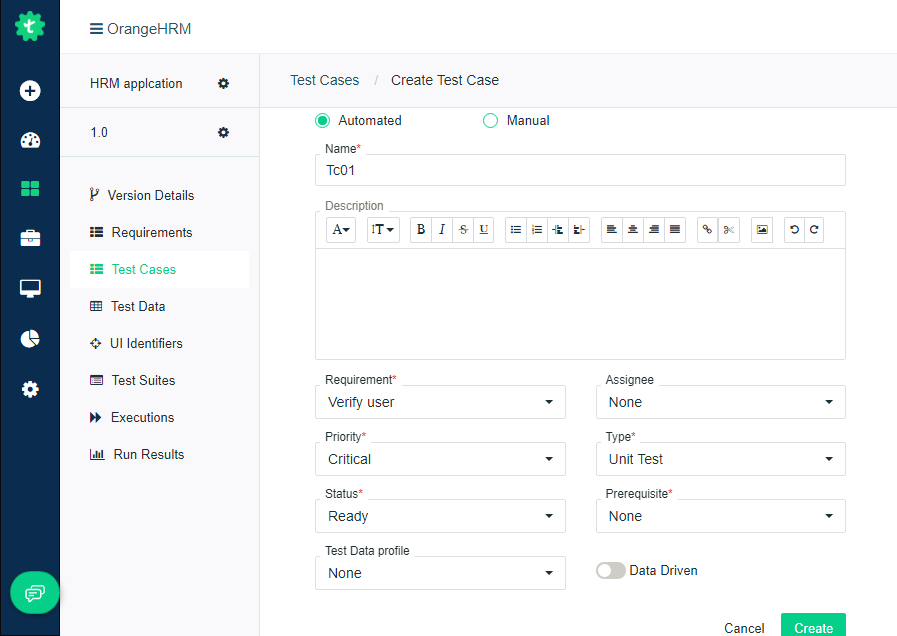Undo the last edit in description

click(x=794, y=230)
